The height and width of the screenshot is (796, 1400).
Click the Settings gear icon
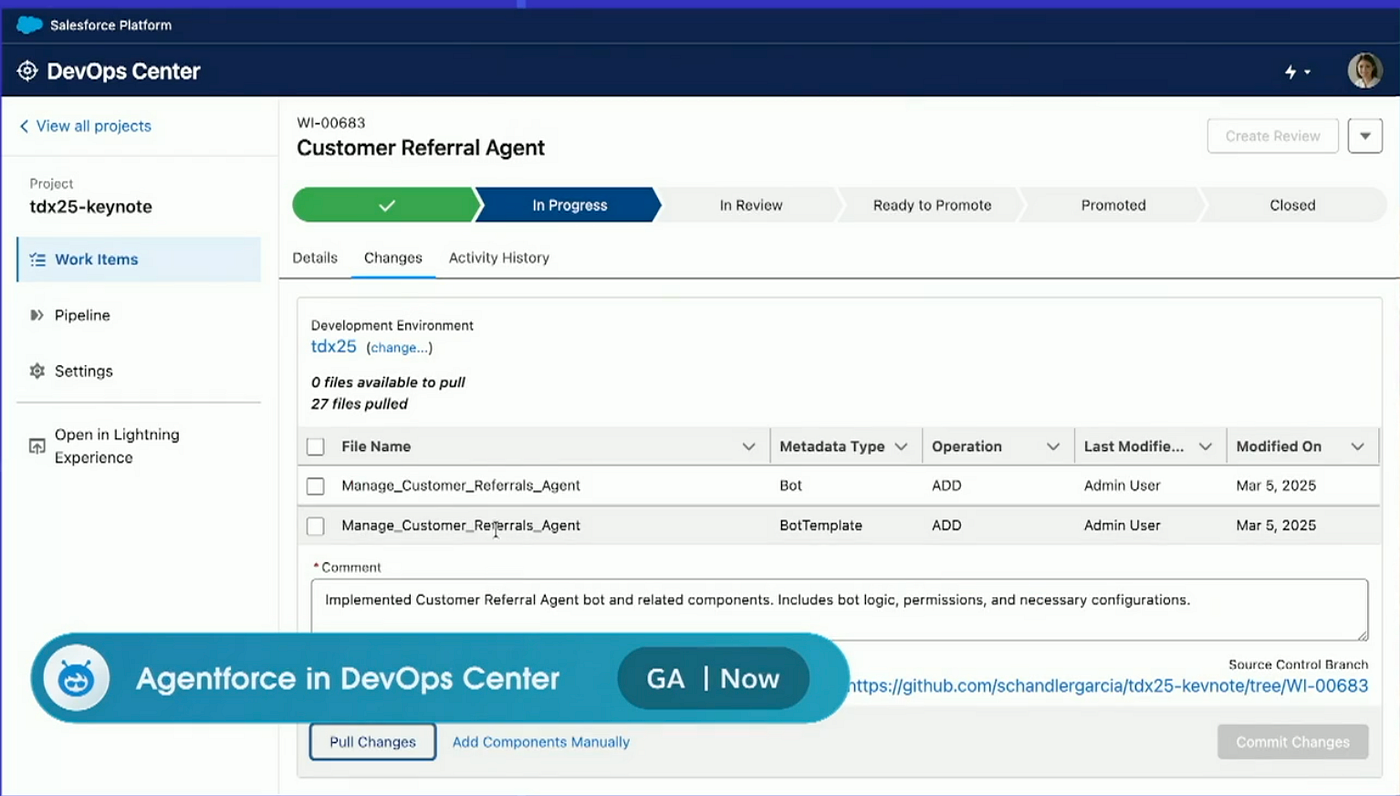click(x=37, y=371)
